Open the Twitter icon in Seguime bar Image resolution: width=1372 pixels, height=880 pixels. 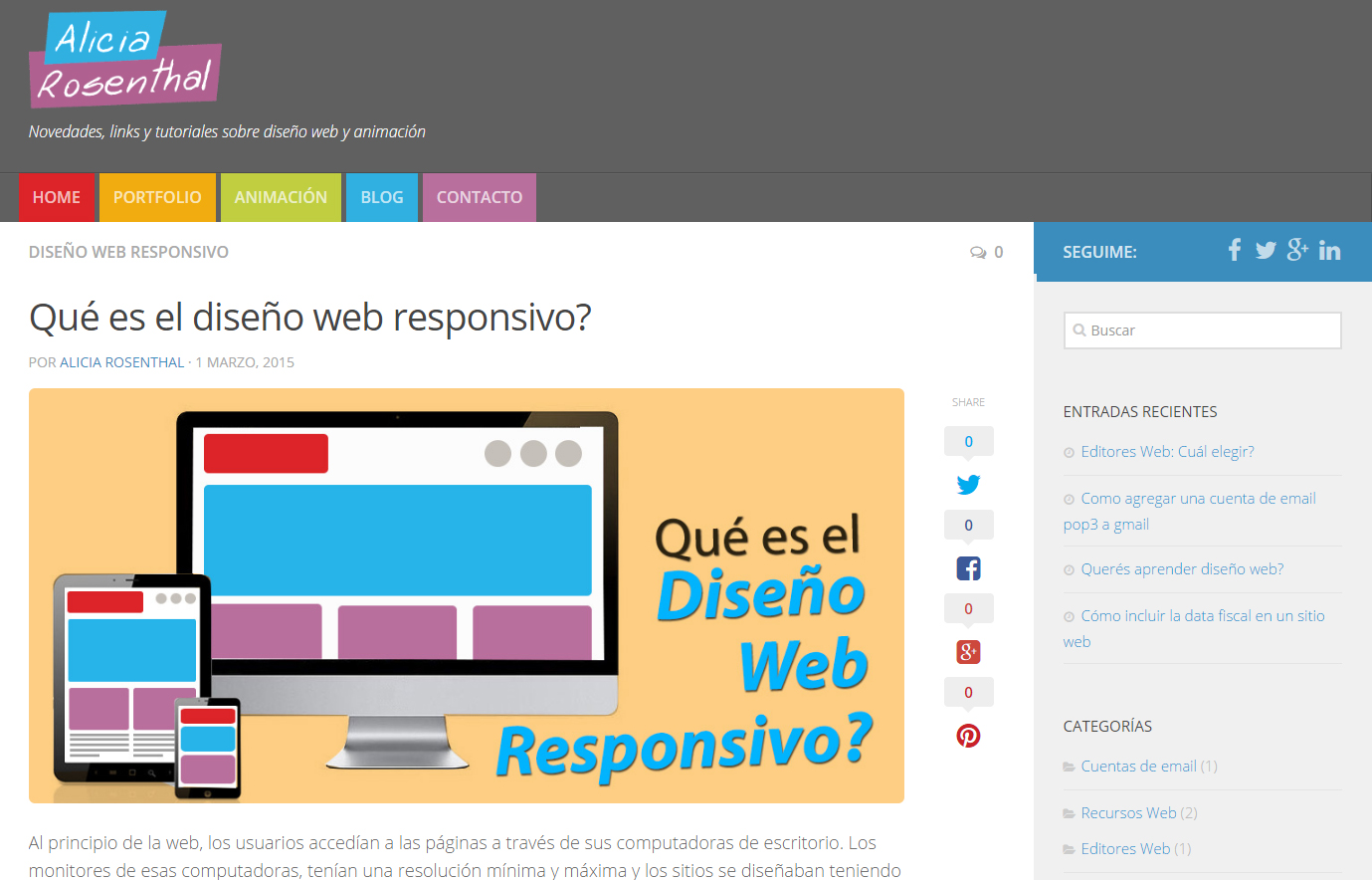(1265, 251)
